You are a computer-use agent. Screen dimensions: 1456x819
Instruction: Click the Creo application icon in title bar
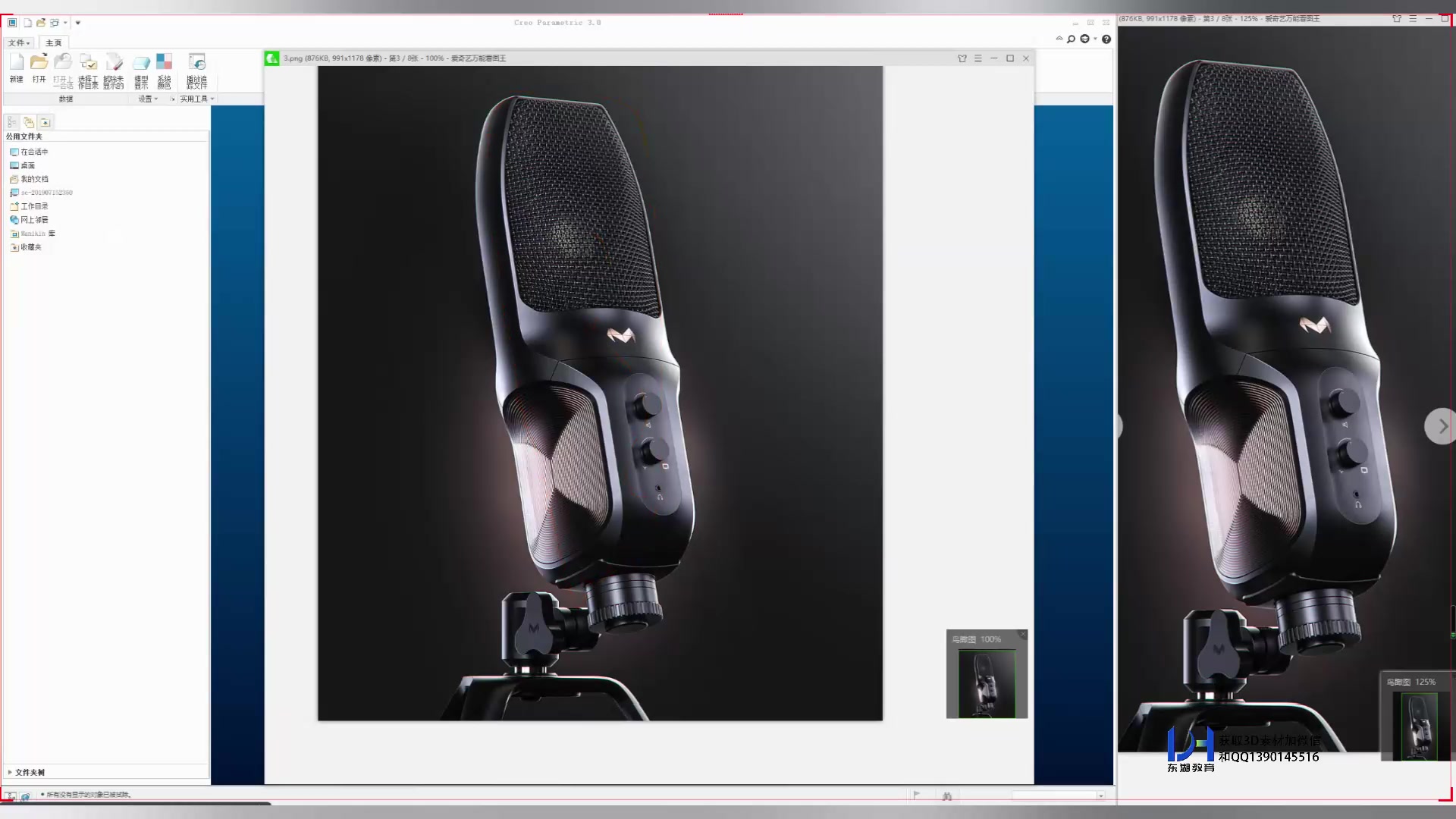click(x=12, y=23)
